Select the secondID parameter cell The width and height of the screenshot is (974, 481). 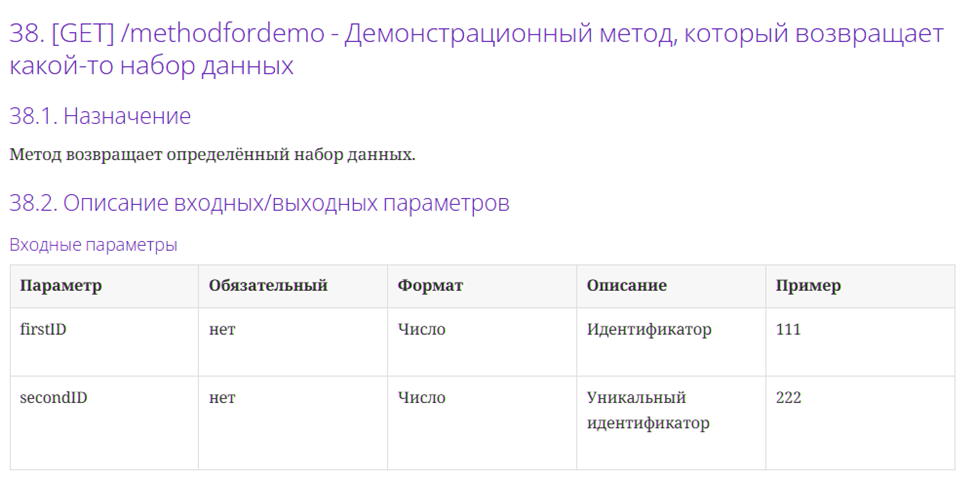(x=53, y=398)
